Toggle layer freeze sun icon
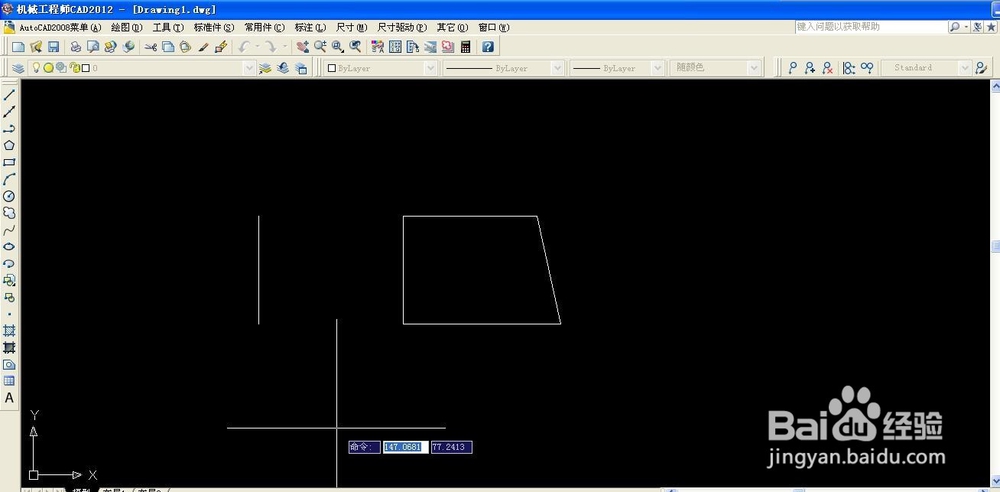Viewport: 1000px width, 492px height. [48, 68]
